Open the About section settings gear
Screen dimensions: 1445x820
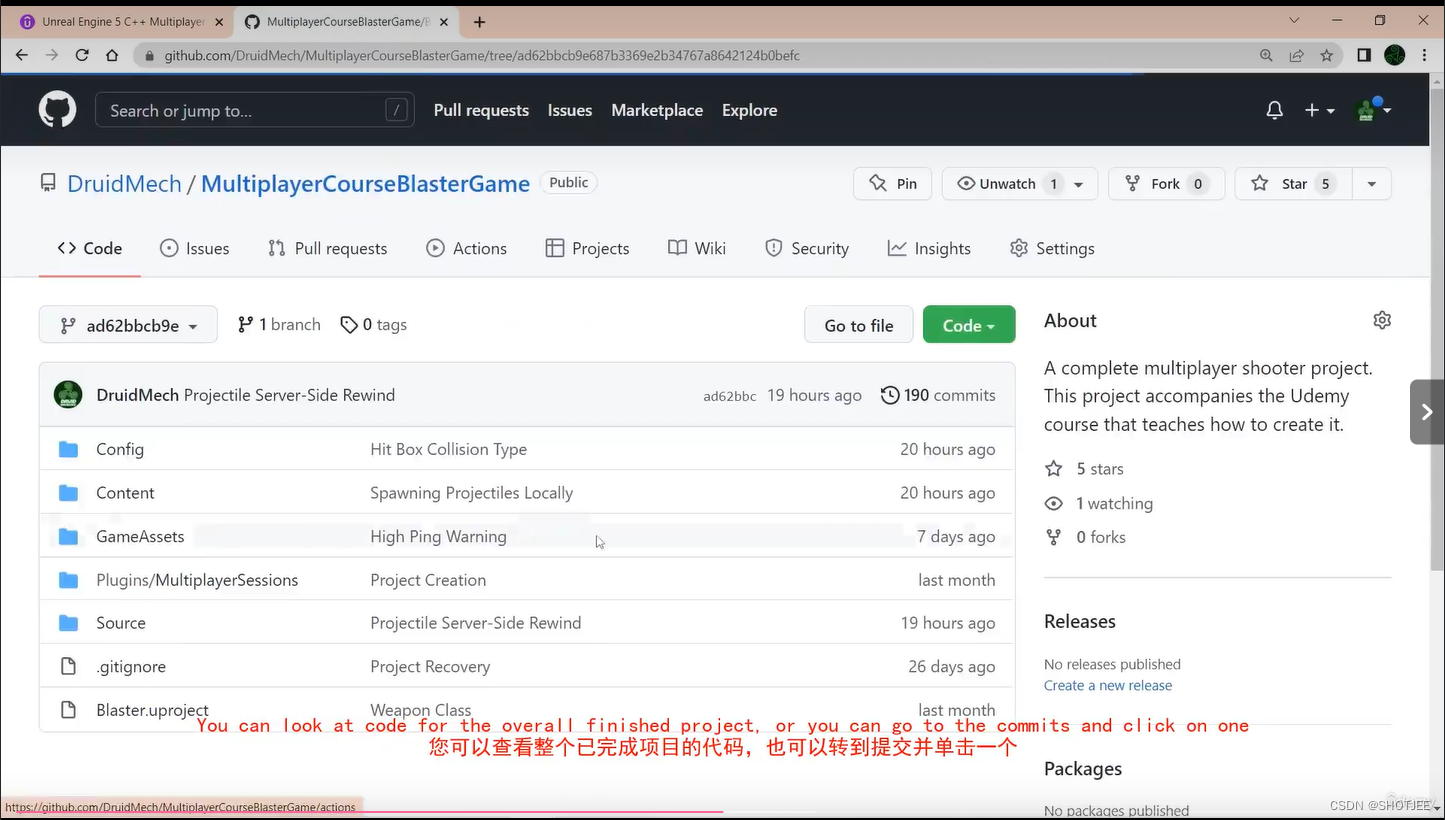[x=1382, y=321]
